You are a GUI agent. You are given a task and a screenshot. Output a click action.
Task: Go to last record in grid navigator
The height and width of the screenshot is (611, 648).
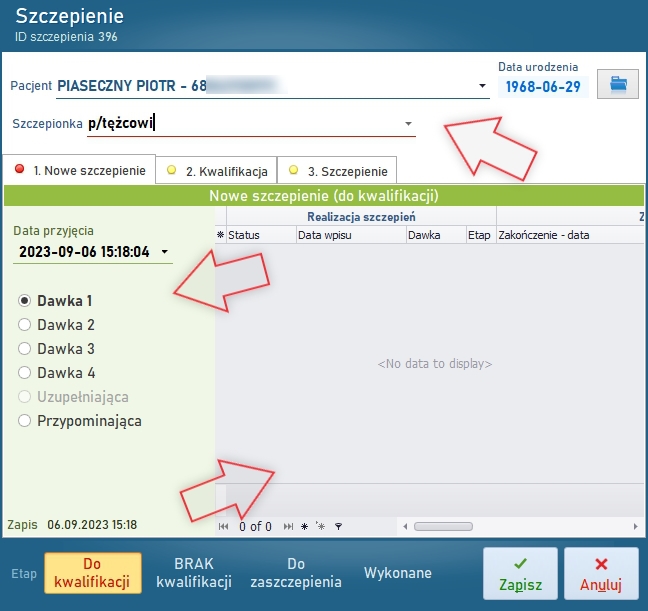[x=289, y=526]
